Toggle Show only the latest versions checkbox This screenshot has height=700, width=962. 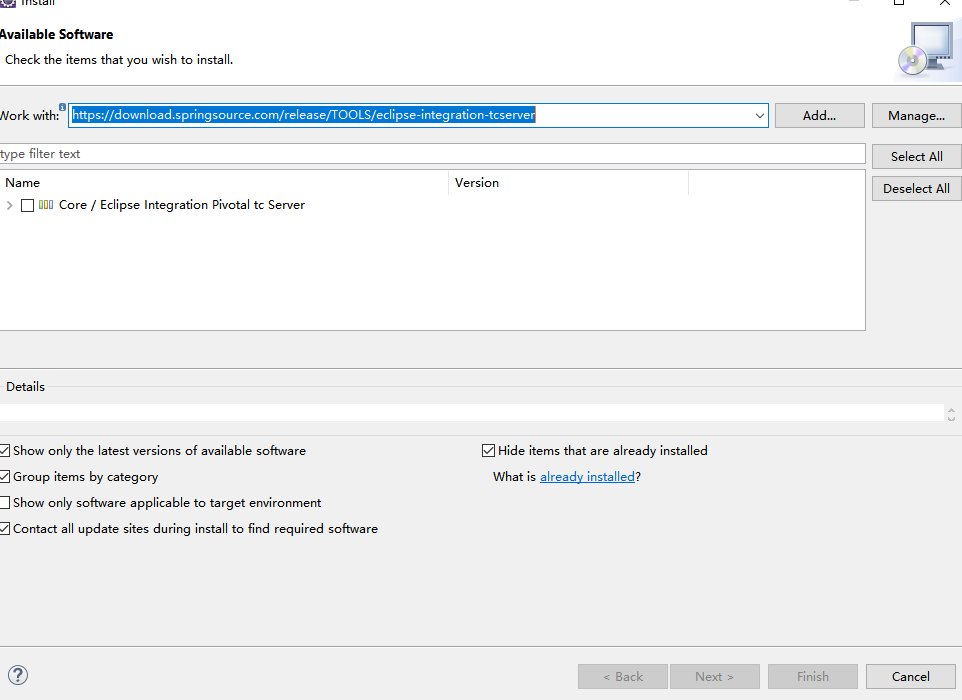click(x=5, y=451)
